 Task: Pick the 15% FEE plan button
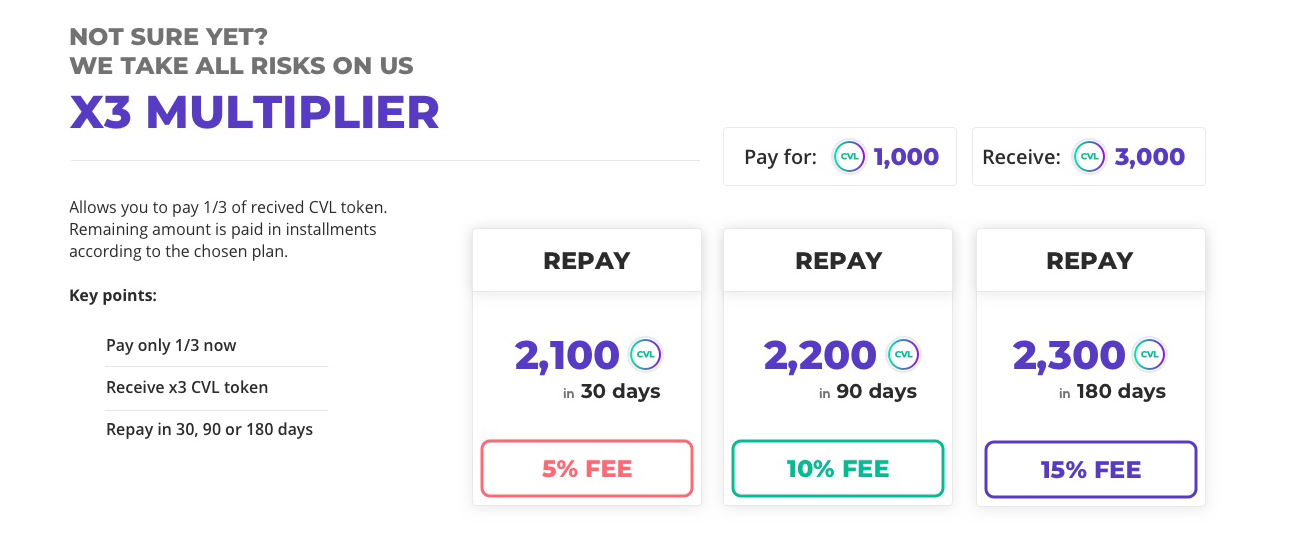tap(1091, 469)
